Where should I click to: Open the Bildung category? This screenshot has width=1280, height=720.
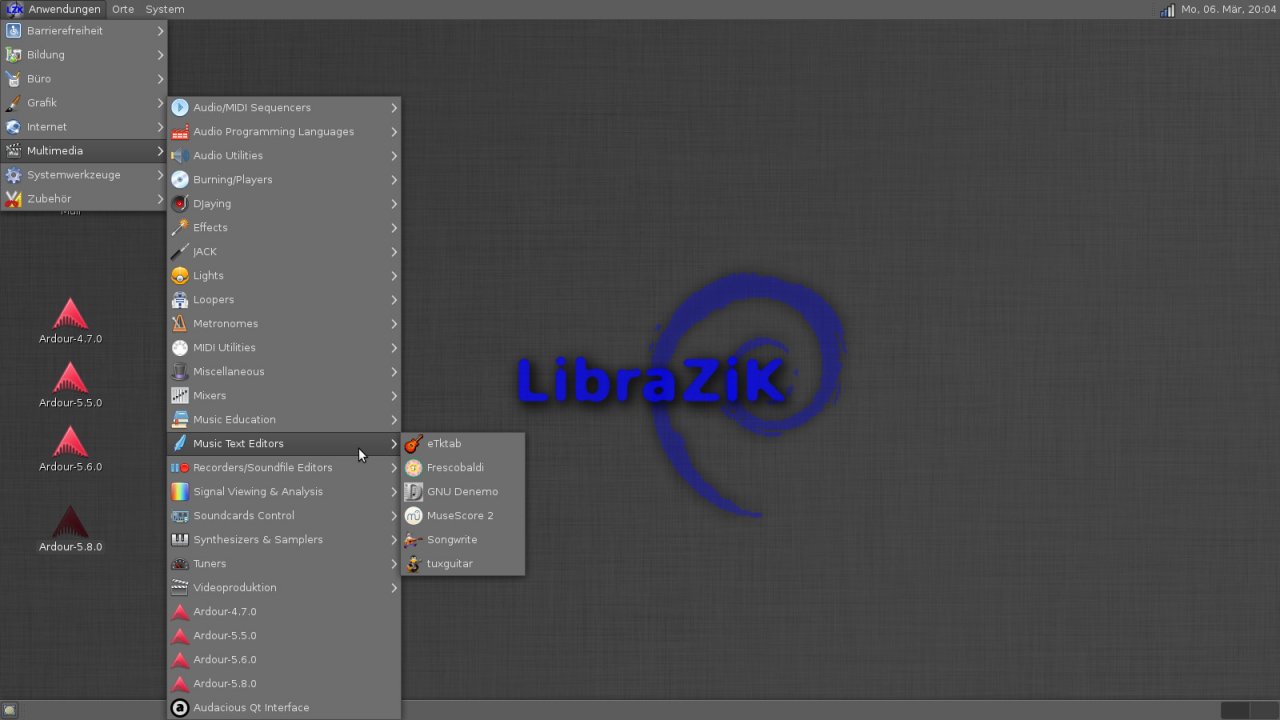pyautogui.click(x=84, y=55)
